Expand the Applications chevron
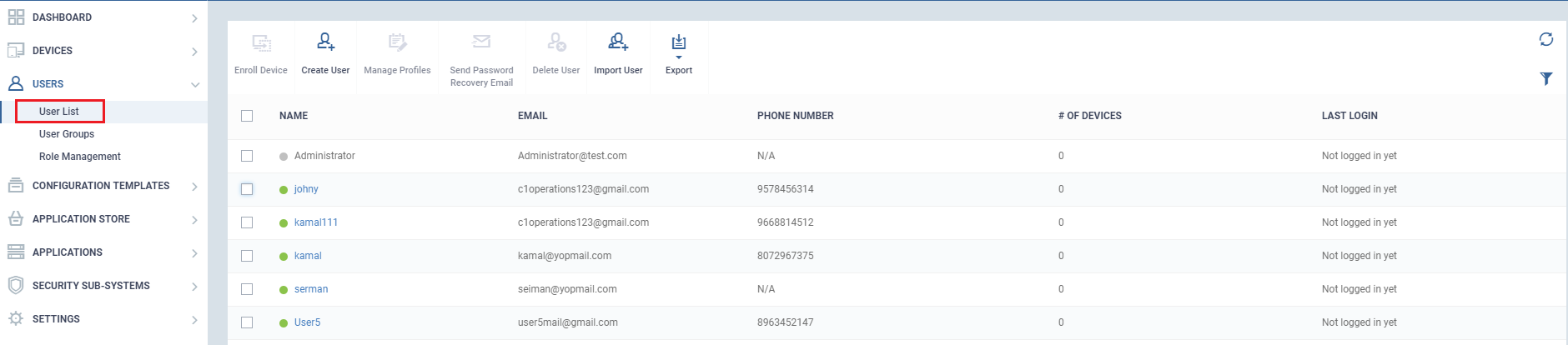Image resolution: width=1568 pixels, height=345 pixels. (194, 252)
